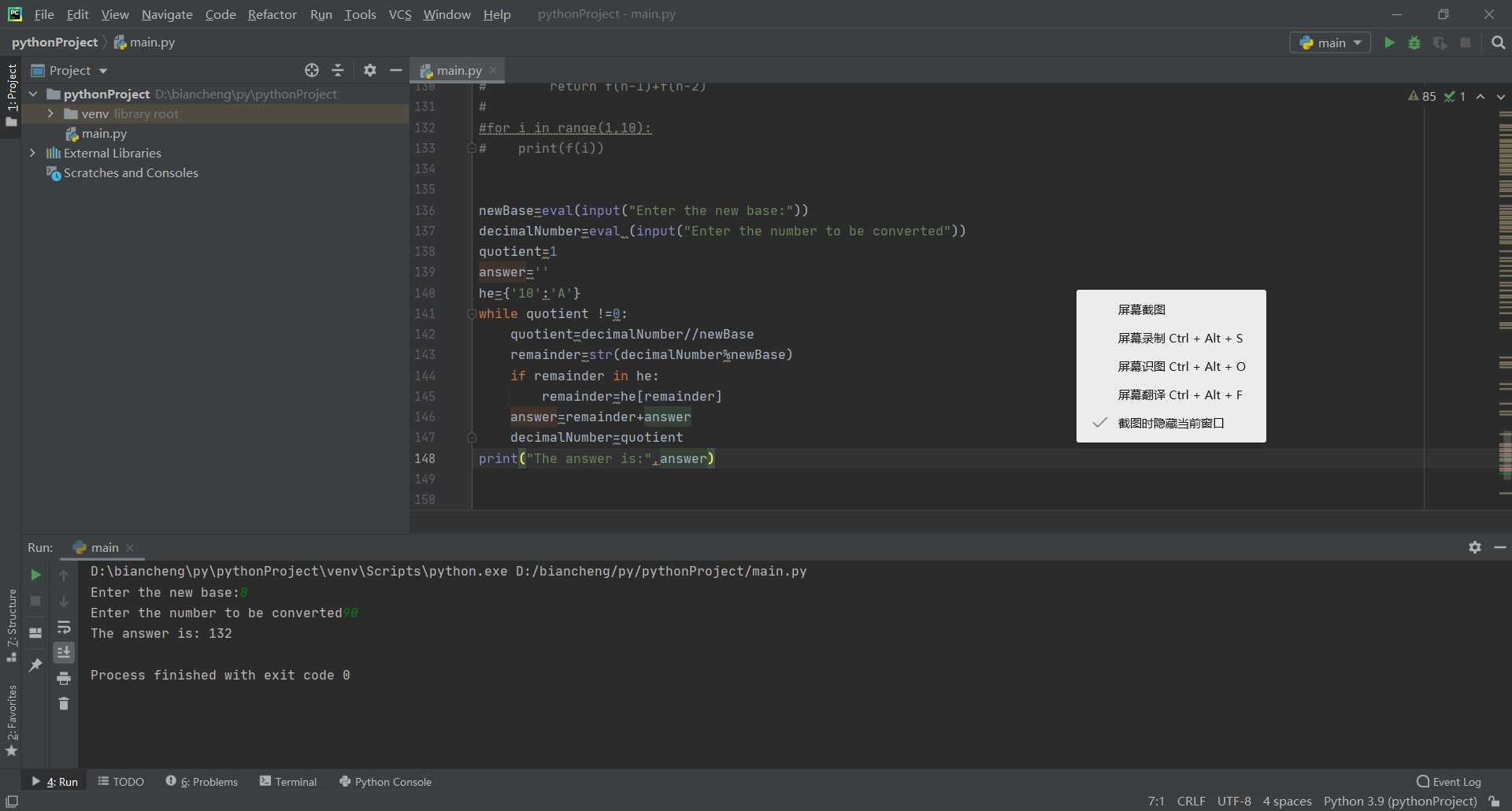Expand External Libraries node
This screenshot has height=811, width=1512.
click(32, 153)
